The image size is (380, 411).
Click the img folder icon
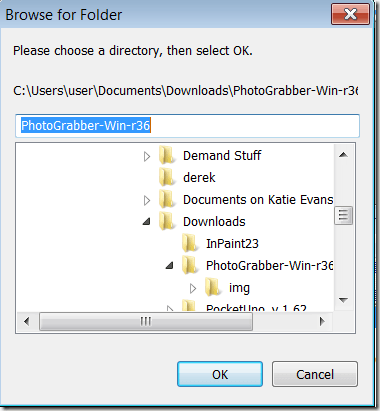point(213,287)
